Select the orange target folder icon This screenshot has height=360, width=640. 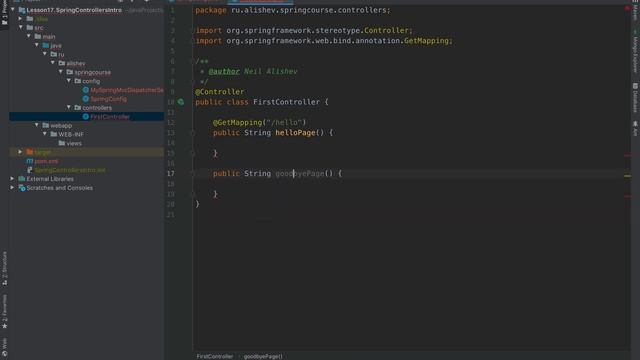[30, 152]
